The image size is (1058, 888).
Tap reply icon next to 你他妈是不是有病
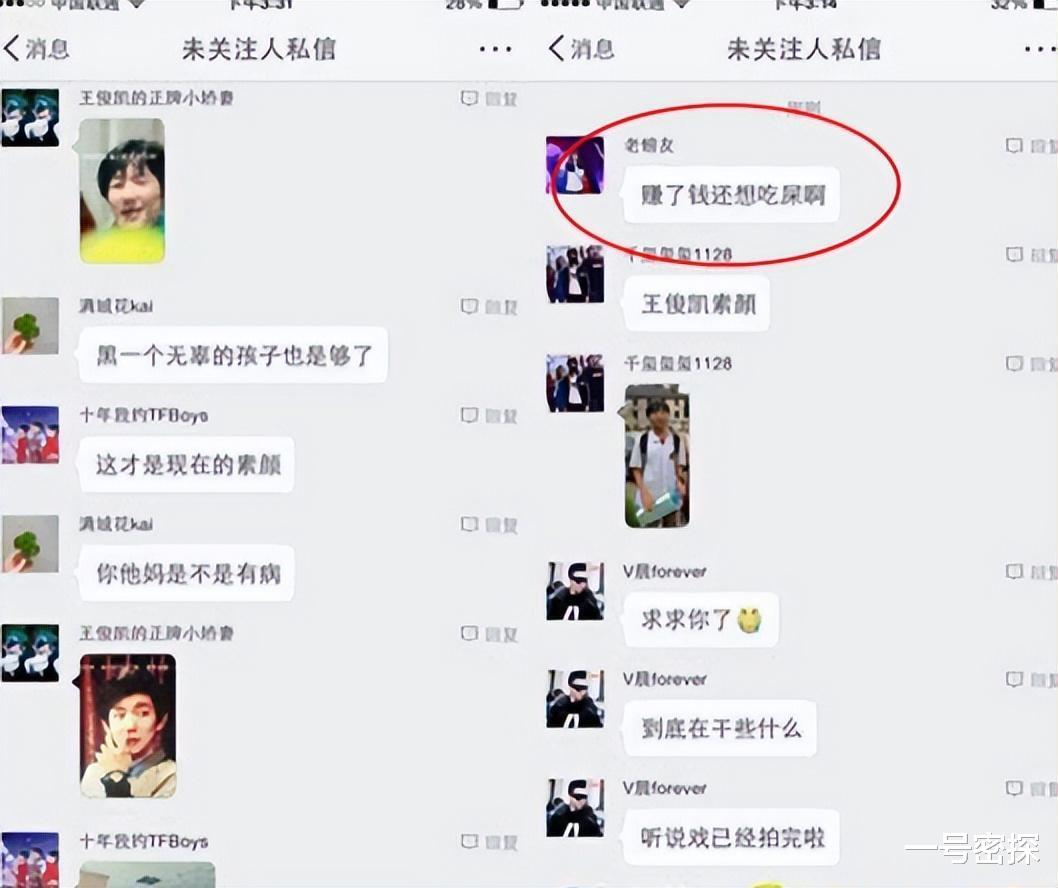coord(489,525)
